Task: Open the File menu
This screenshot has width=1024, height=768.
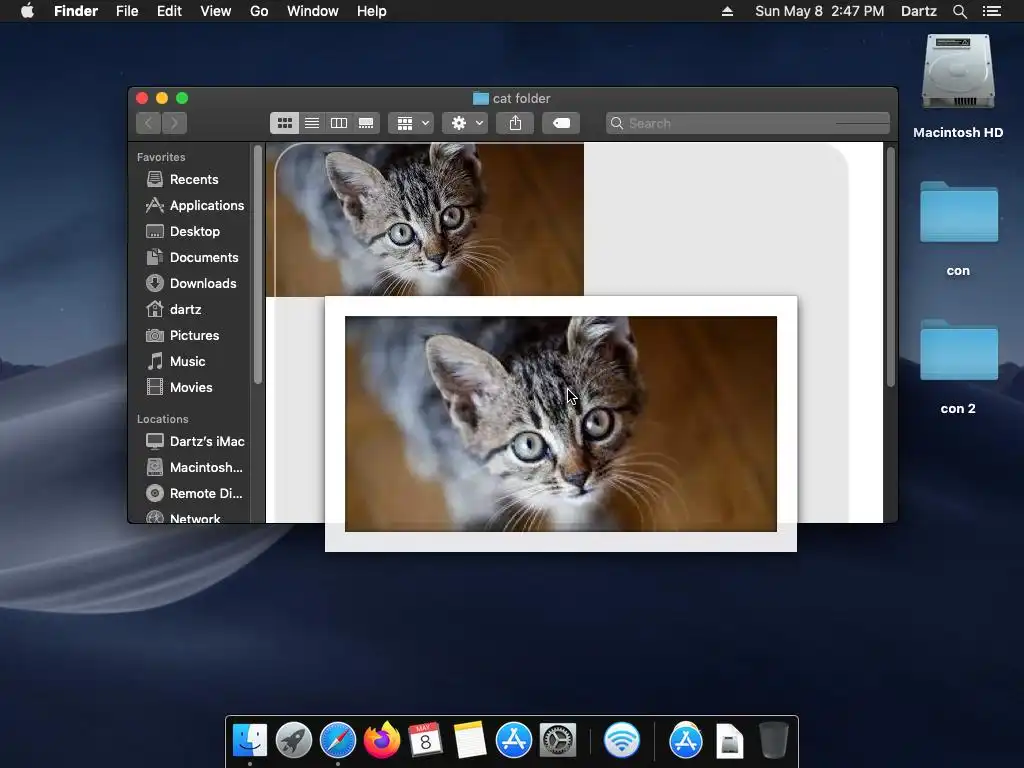Action: 127,11
